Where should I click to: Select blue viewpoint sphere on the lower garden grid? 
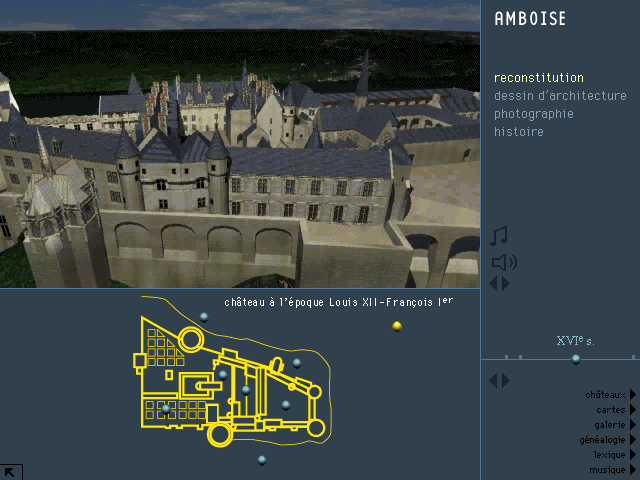point(166,409)
